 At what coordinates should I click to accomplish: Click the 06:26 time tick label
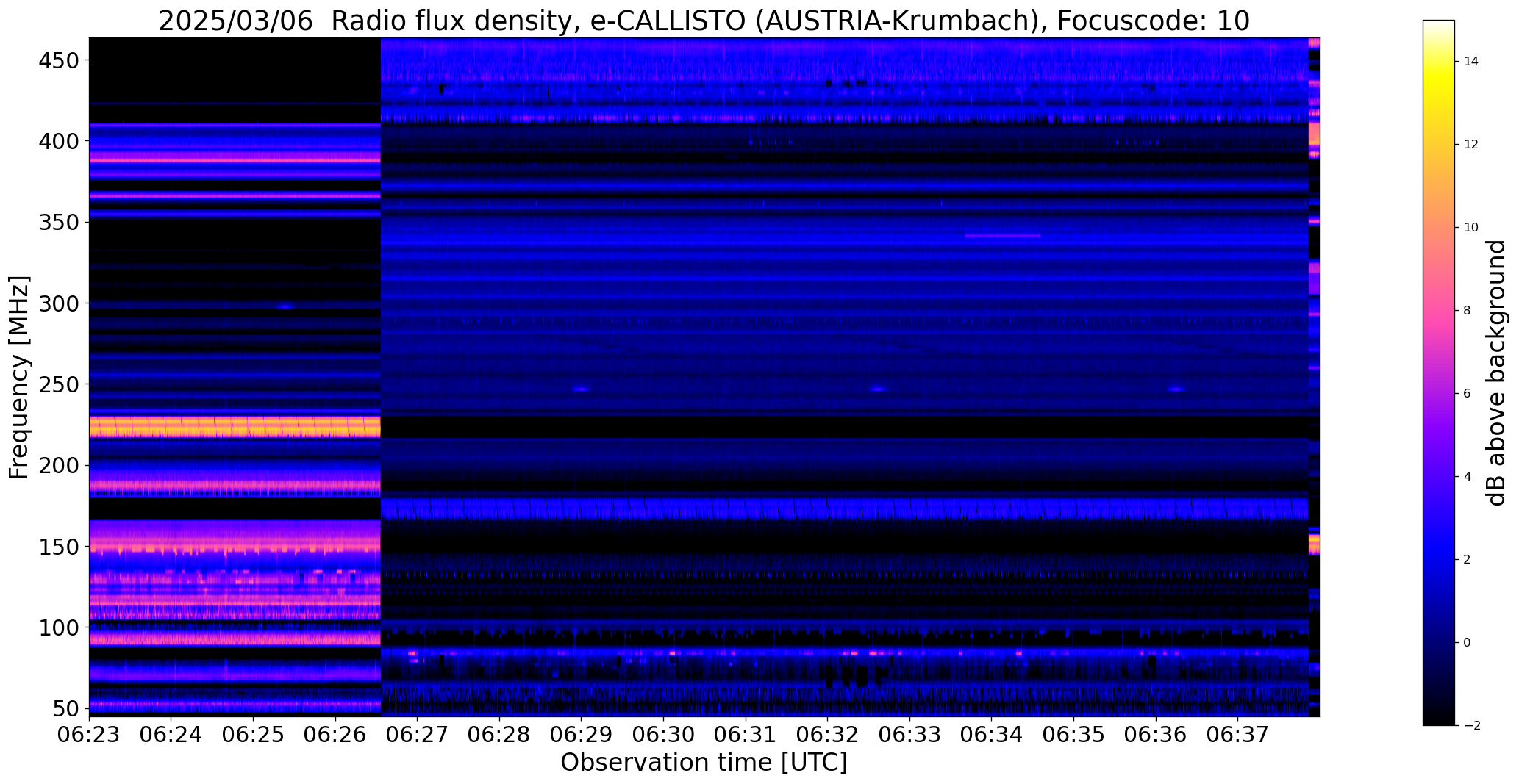(x=335, y=735)
